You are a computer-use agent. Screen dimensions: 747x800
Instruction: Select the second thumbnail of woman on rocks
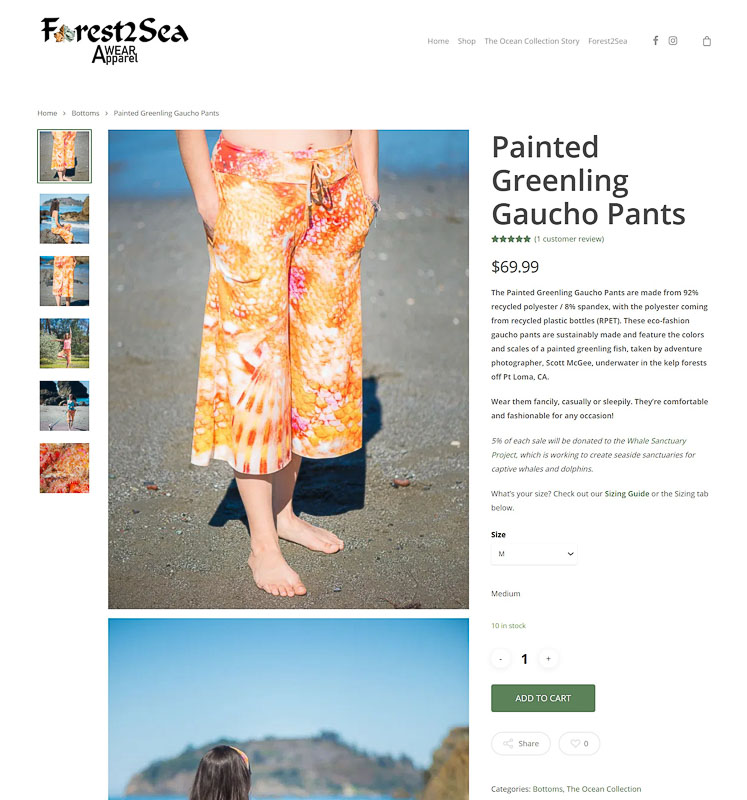tap(64, 219)
